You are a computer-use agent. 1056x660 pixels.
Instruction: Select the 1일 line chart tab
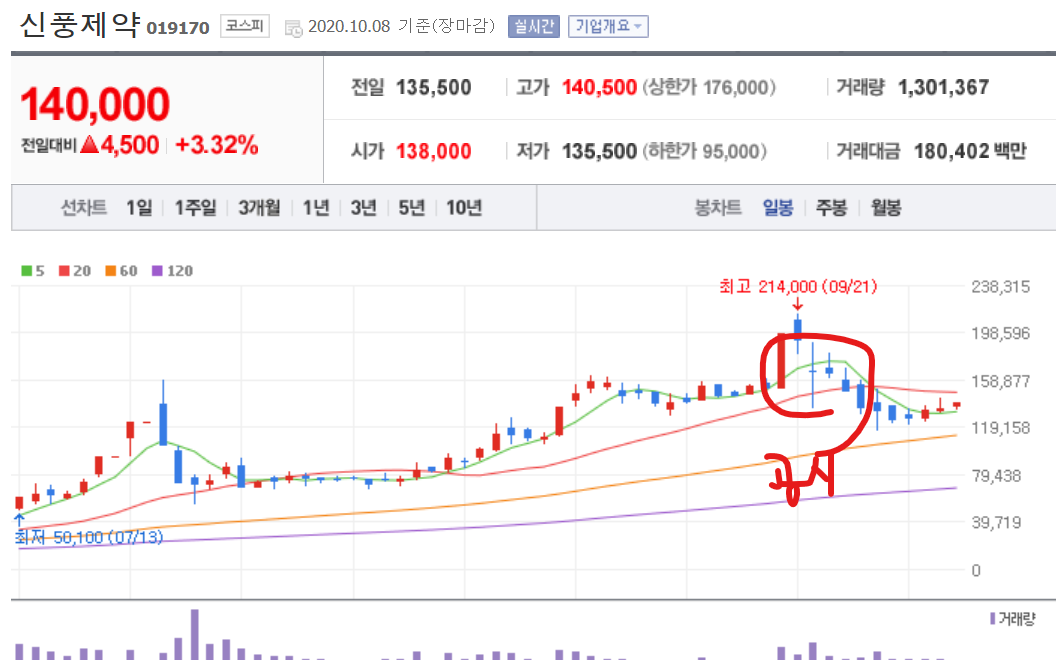pyautogui.click(x=139, y=207)
